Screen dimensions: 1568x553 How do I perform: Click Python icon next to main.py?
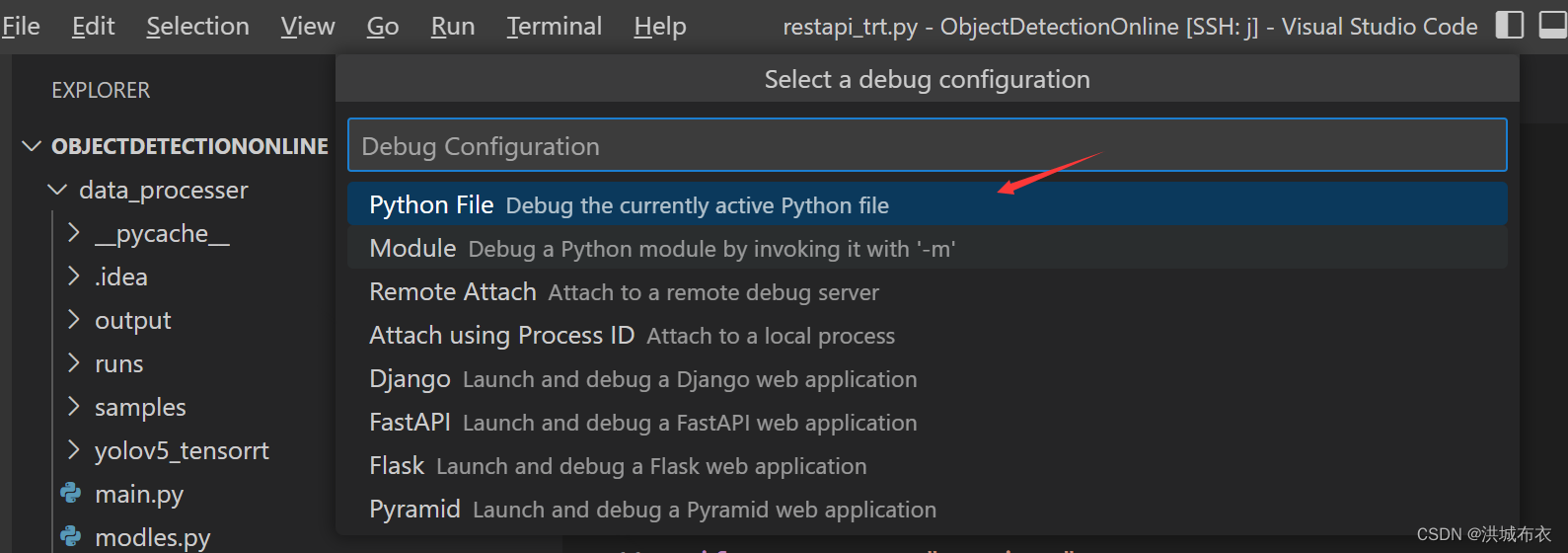coord(71,493)
